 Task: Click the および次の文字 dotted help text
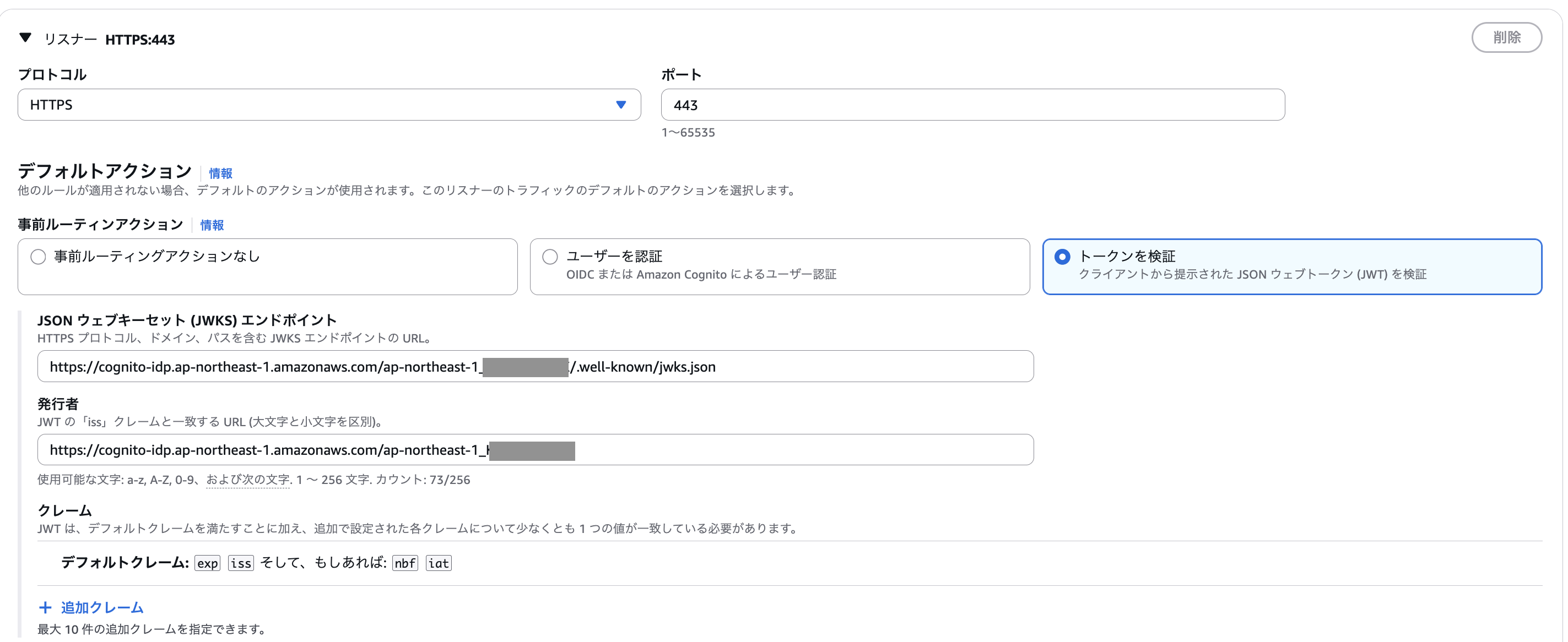tap(248, 480)
